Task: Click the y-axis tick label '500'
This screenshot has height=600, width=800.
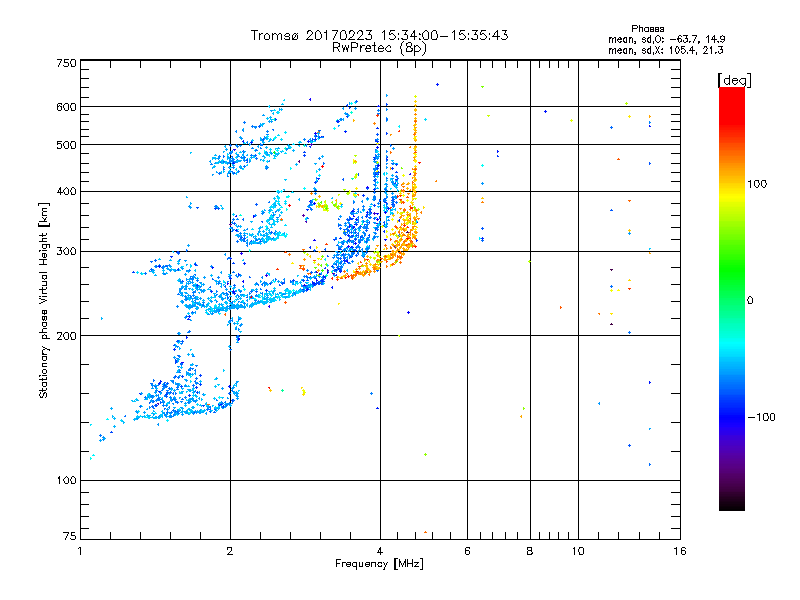Action: [66, 145]
